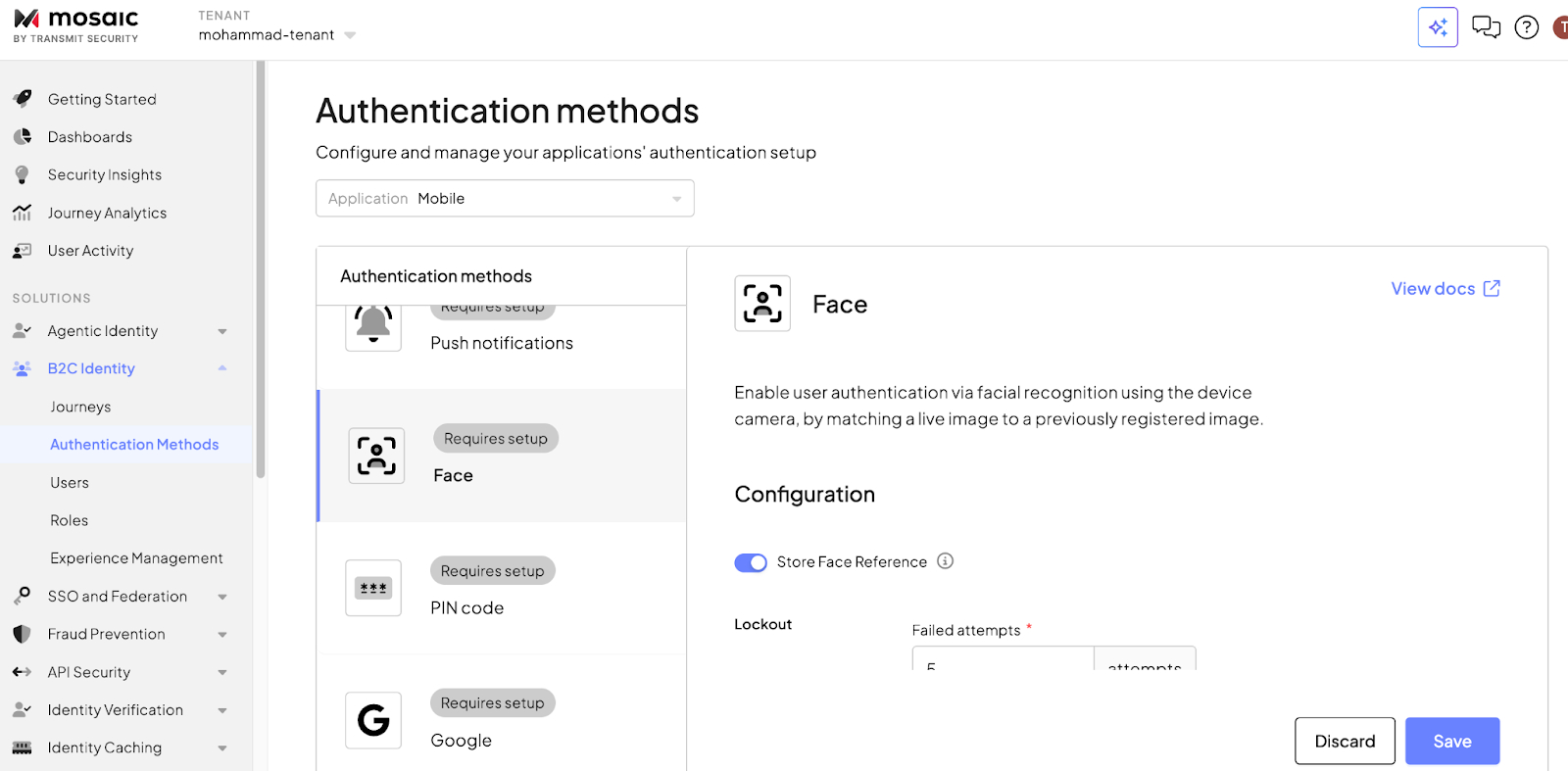This screenshot has height=771, width=1568.
Task: Open the Application Mobile dropdown
Action: tap(505, 199)
